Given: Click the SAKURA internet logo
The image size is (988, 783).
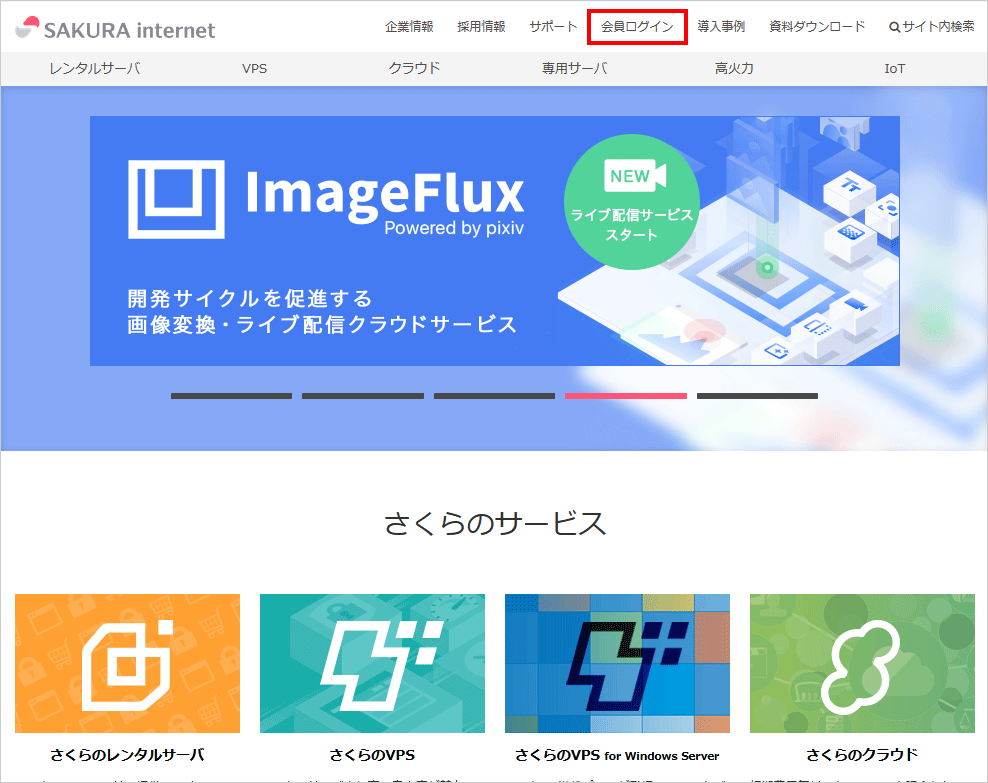Looking at the screenshot, I should tap(115, 28).
